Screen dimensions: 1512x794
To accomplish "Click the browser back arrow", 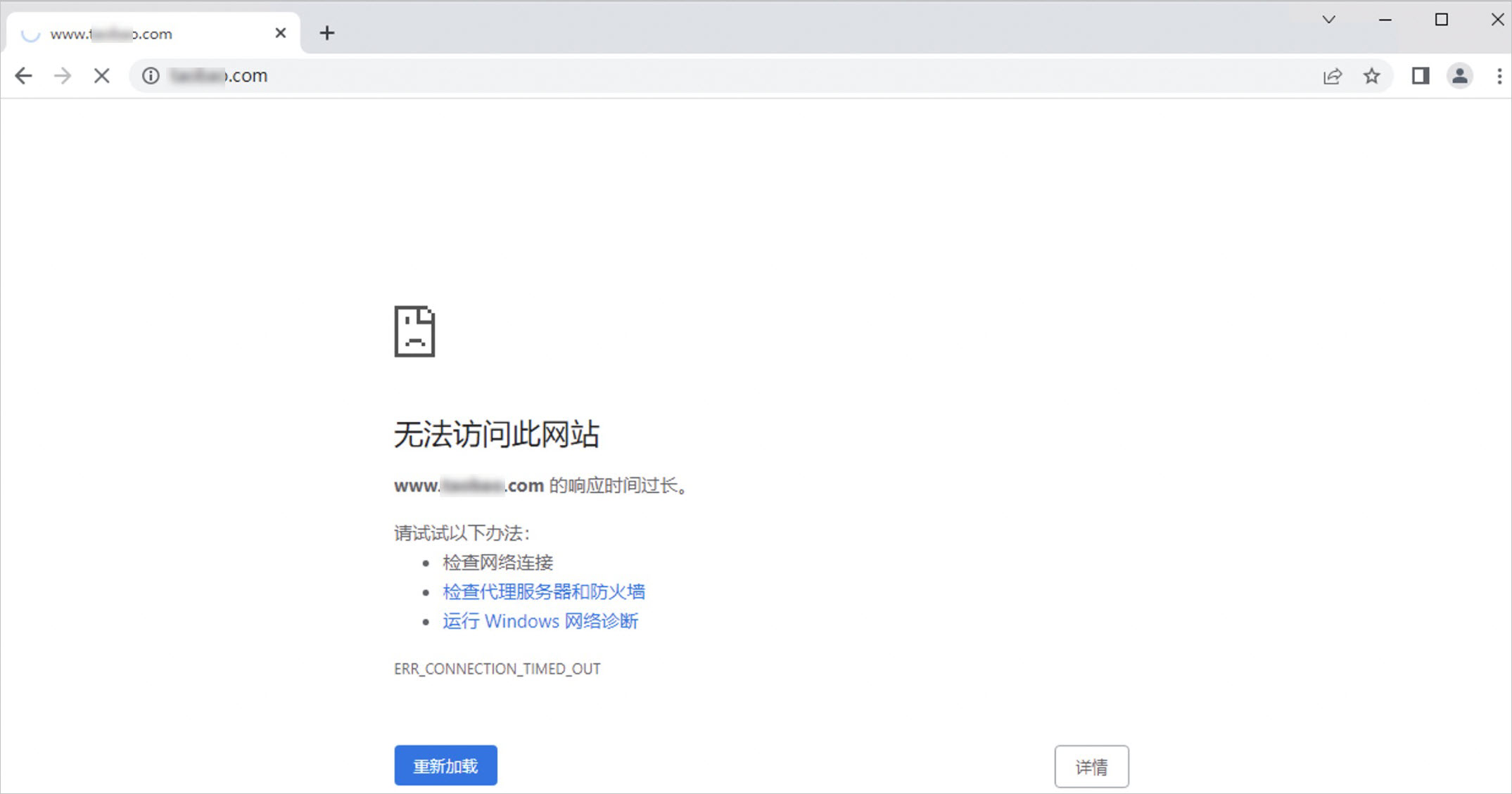I will 23,76.
